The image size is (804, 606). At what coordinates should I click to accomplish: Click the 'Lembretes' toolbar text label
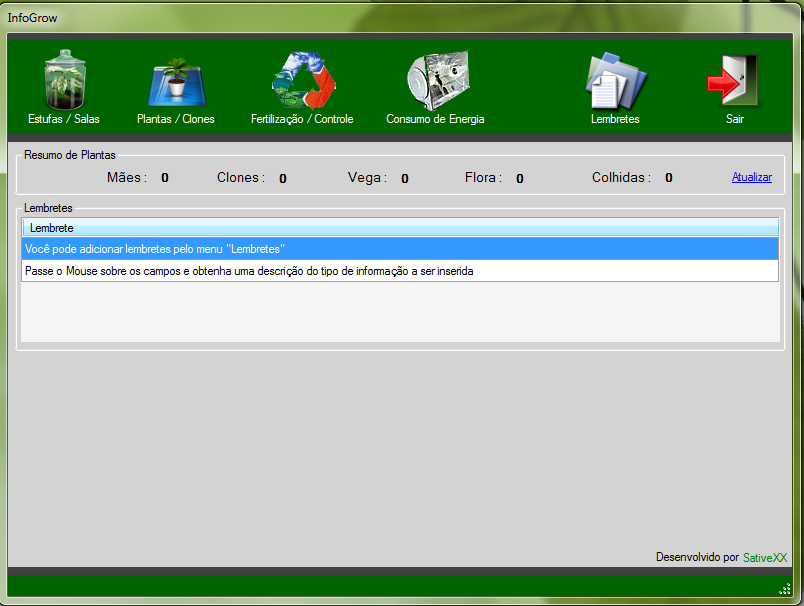[x=615, y=119]
